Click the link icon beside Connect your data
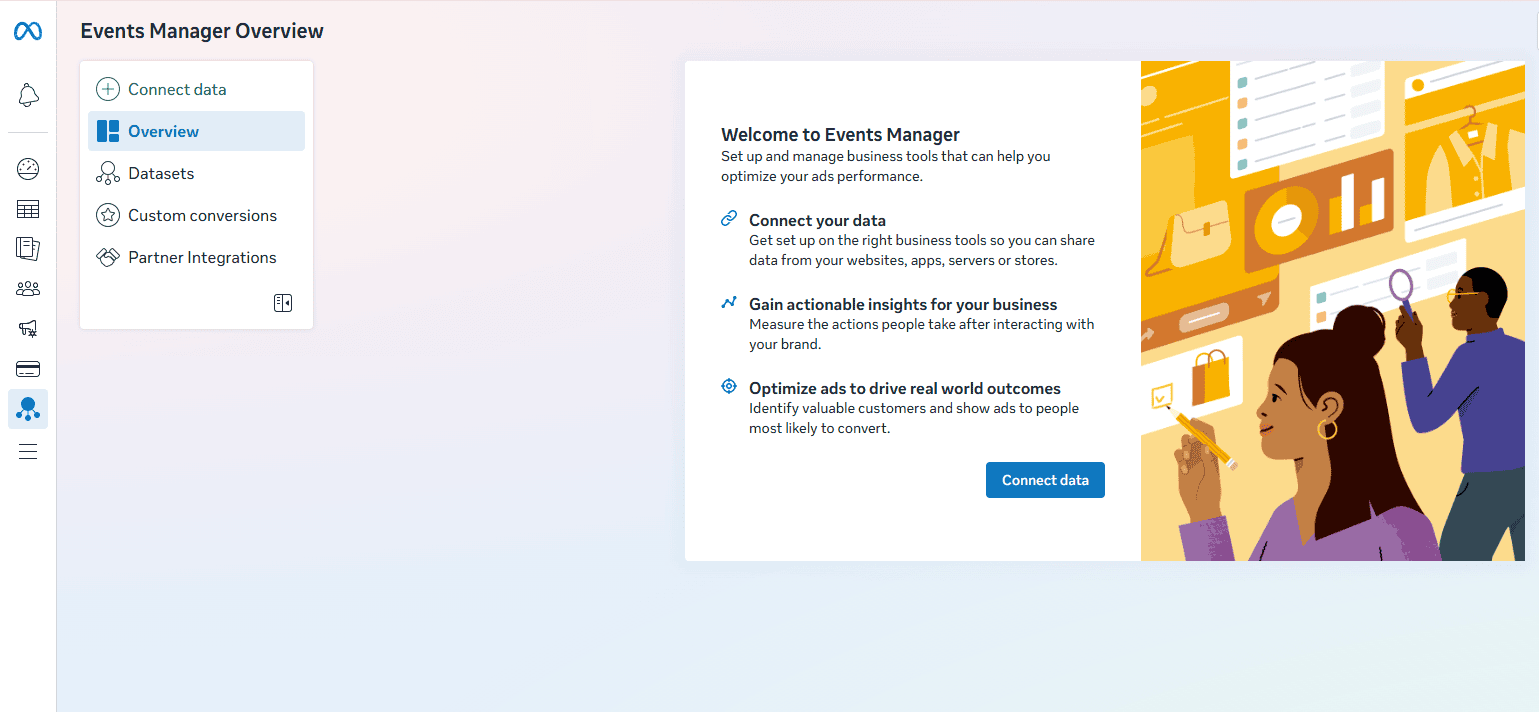This screenshot has height=712, width=1539. [729, 219]
